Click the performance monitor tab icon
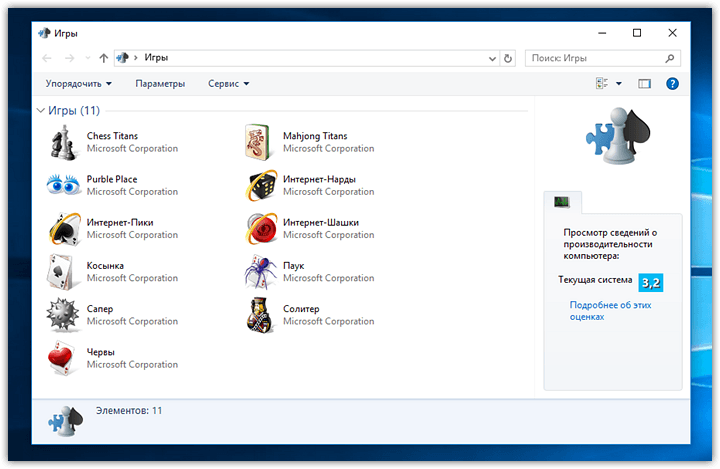Viewport: 720px width, 469px height. coord(562,202)
